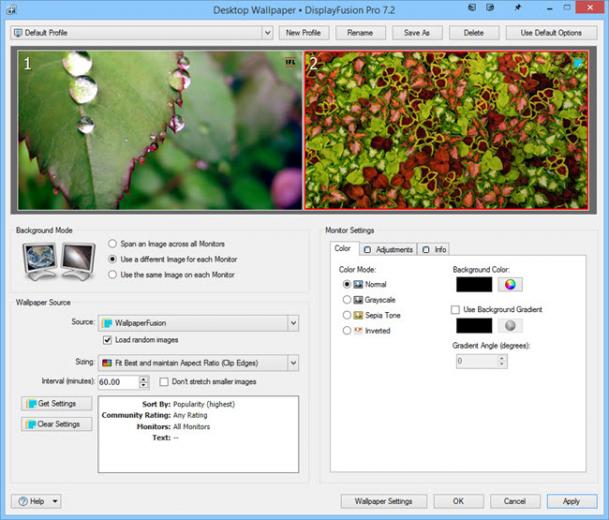Image resolution: width=609 pixels, height=520 pixels.
Task: Click the Wallpaper Settings button
Action: coord(383,501)
